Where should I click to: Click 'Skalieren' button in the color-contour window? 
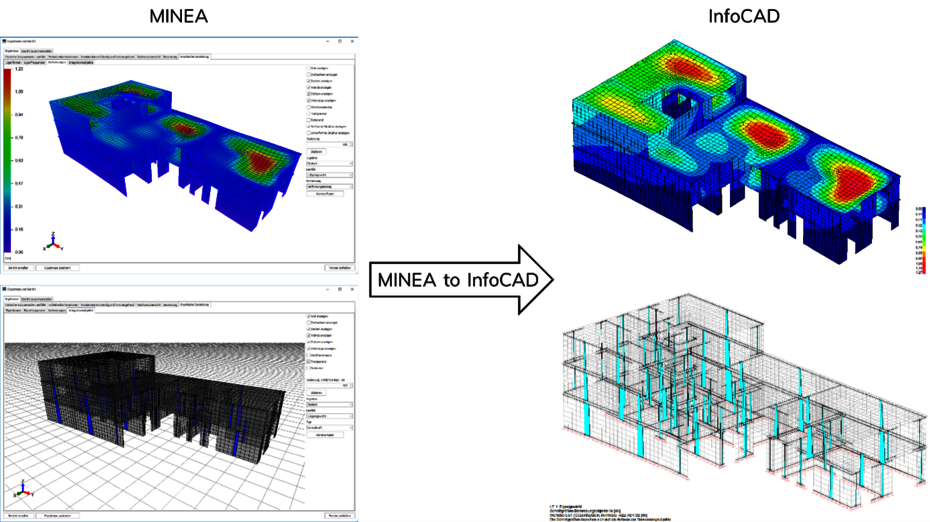pyautogui.click(x=317, y=151)
